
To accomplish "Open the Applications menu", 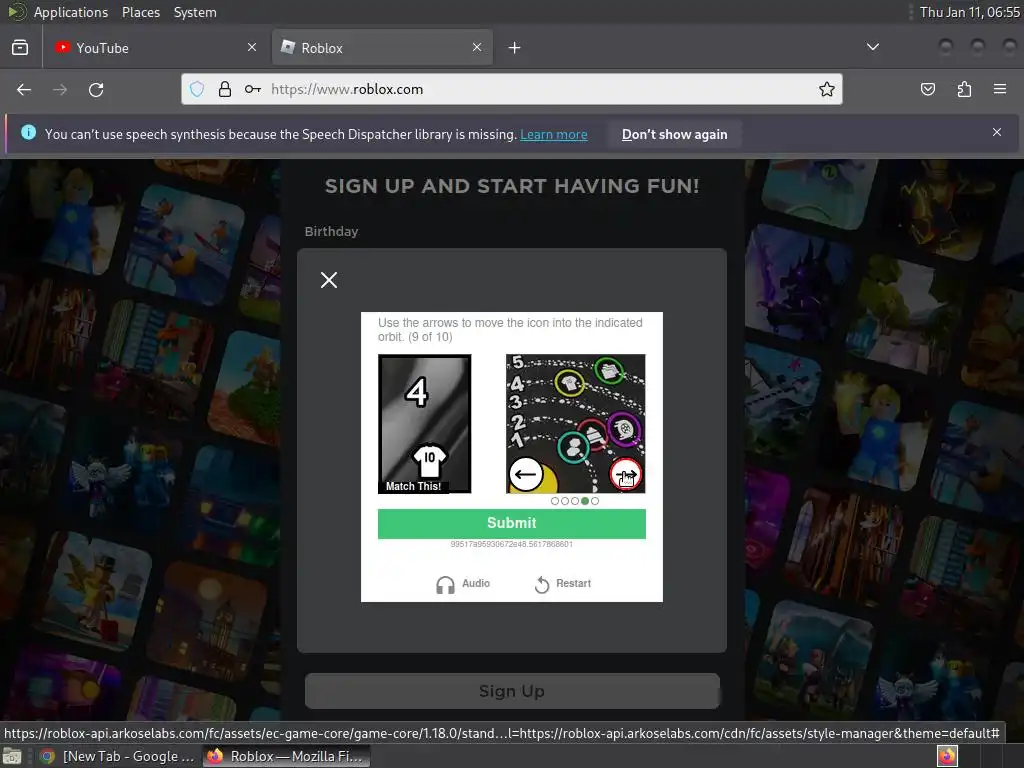I will [71, 12].
